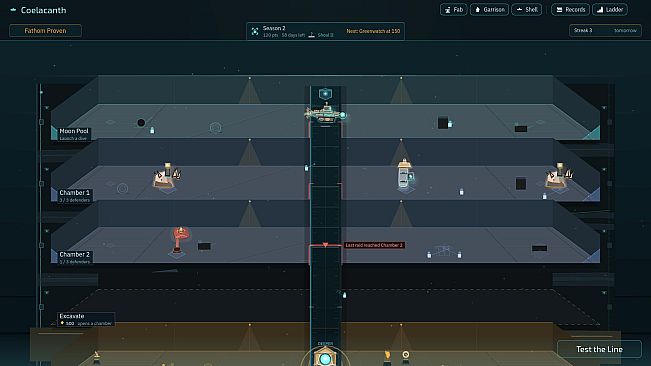Viewport: 651px width, 366px height.
Task: Click Excavate to open a new chamber
Action: (86, 319)
